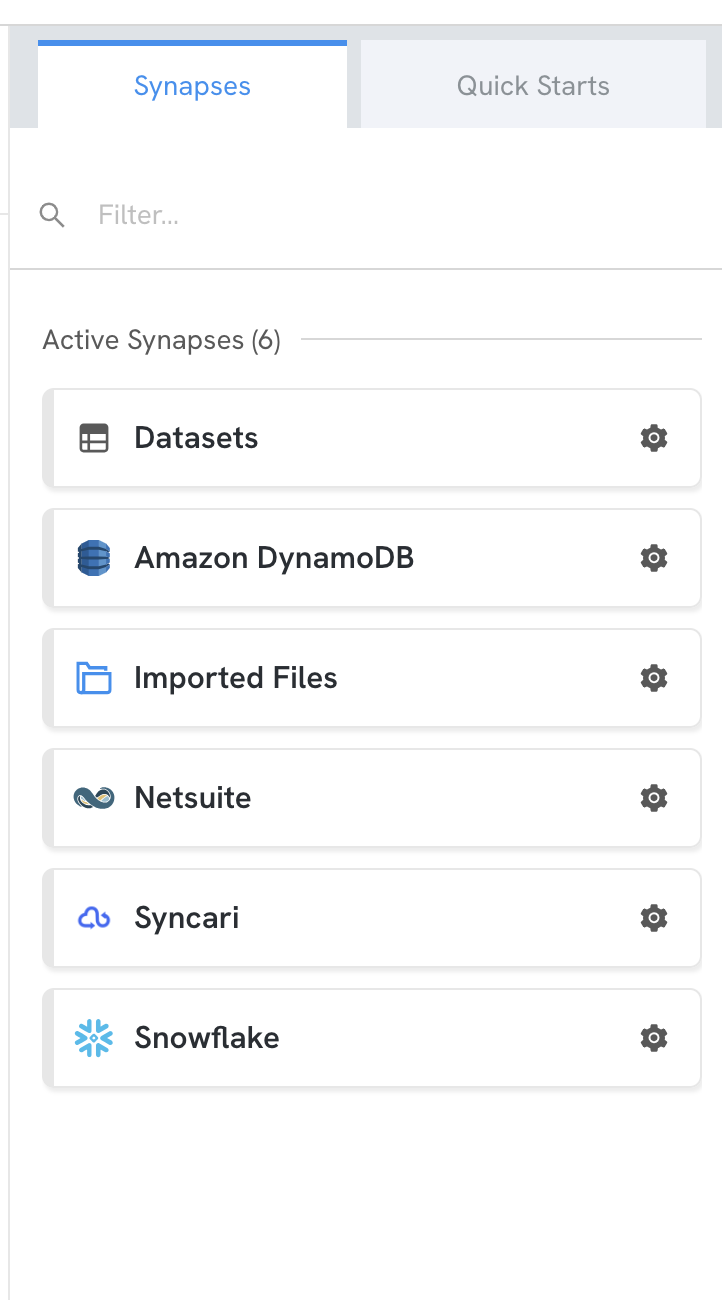
Task: Click the magnifier search icon
Action: [52, 215]
